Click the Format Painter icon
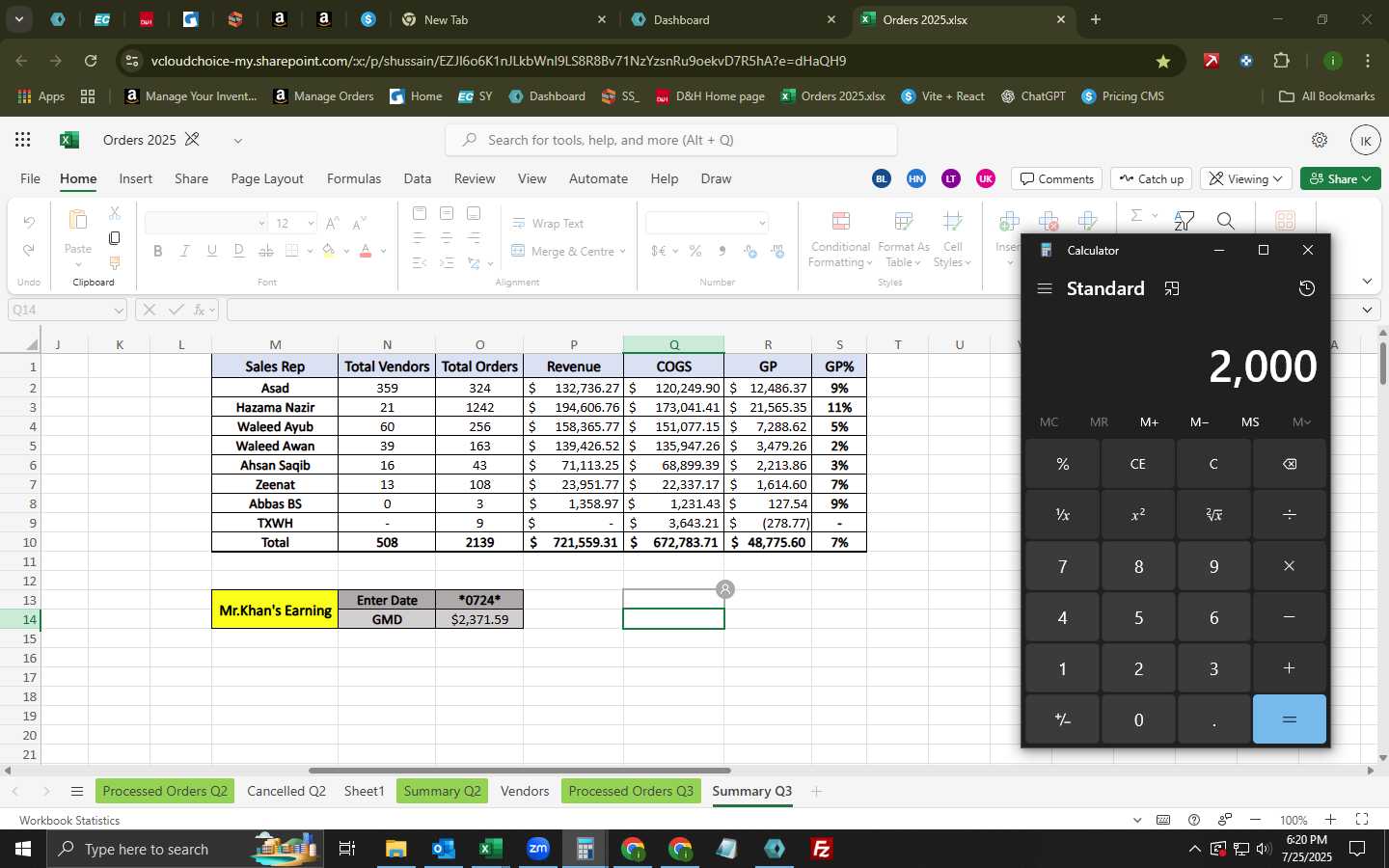1389x868 pixels. coord(115,262)
